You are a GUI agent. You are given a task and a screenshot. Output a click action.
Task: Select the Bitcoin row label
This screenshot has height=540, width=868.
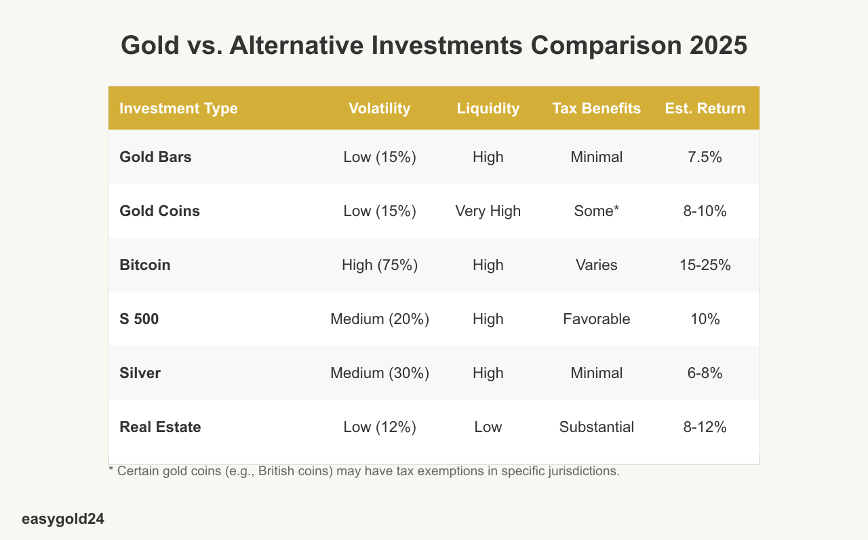pos(145,265)
